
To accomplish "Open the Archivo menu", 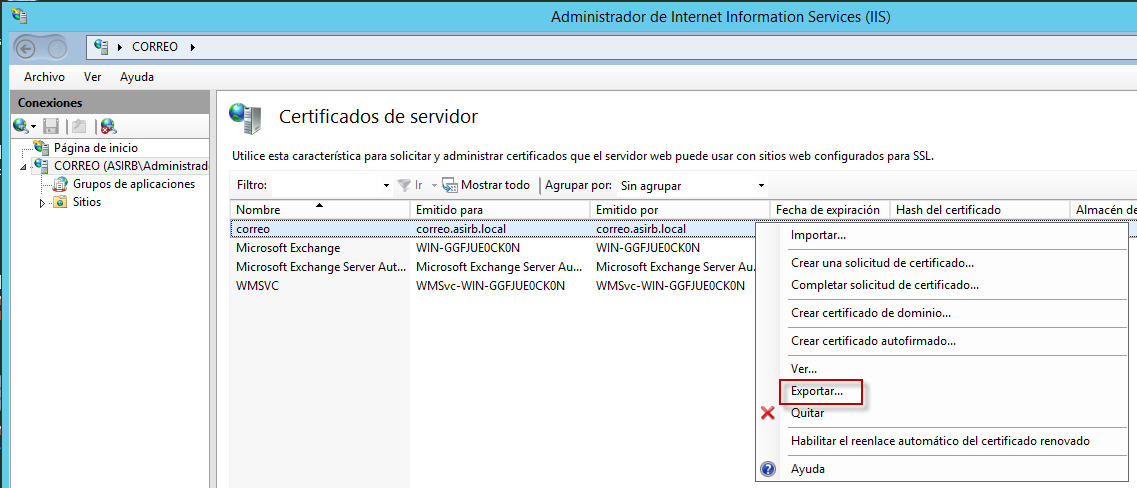I will tap(44, 77).
